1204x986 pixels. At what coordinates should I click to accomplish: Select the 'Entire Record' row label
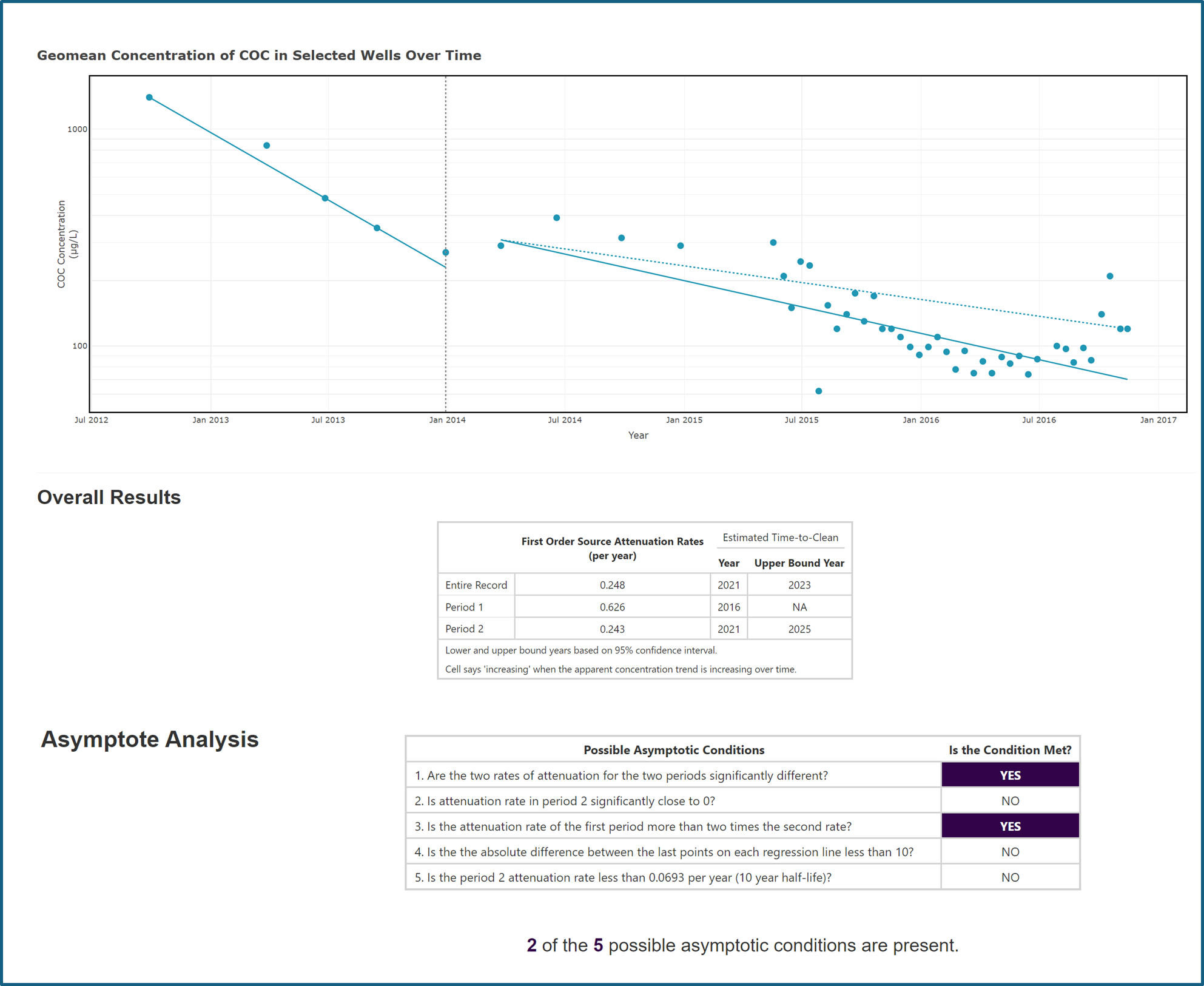tap(476, 585)
